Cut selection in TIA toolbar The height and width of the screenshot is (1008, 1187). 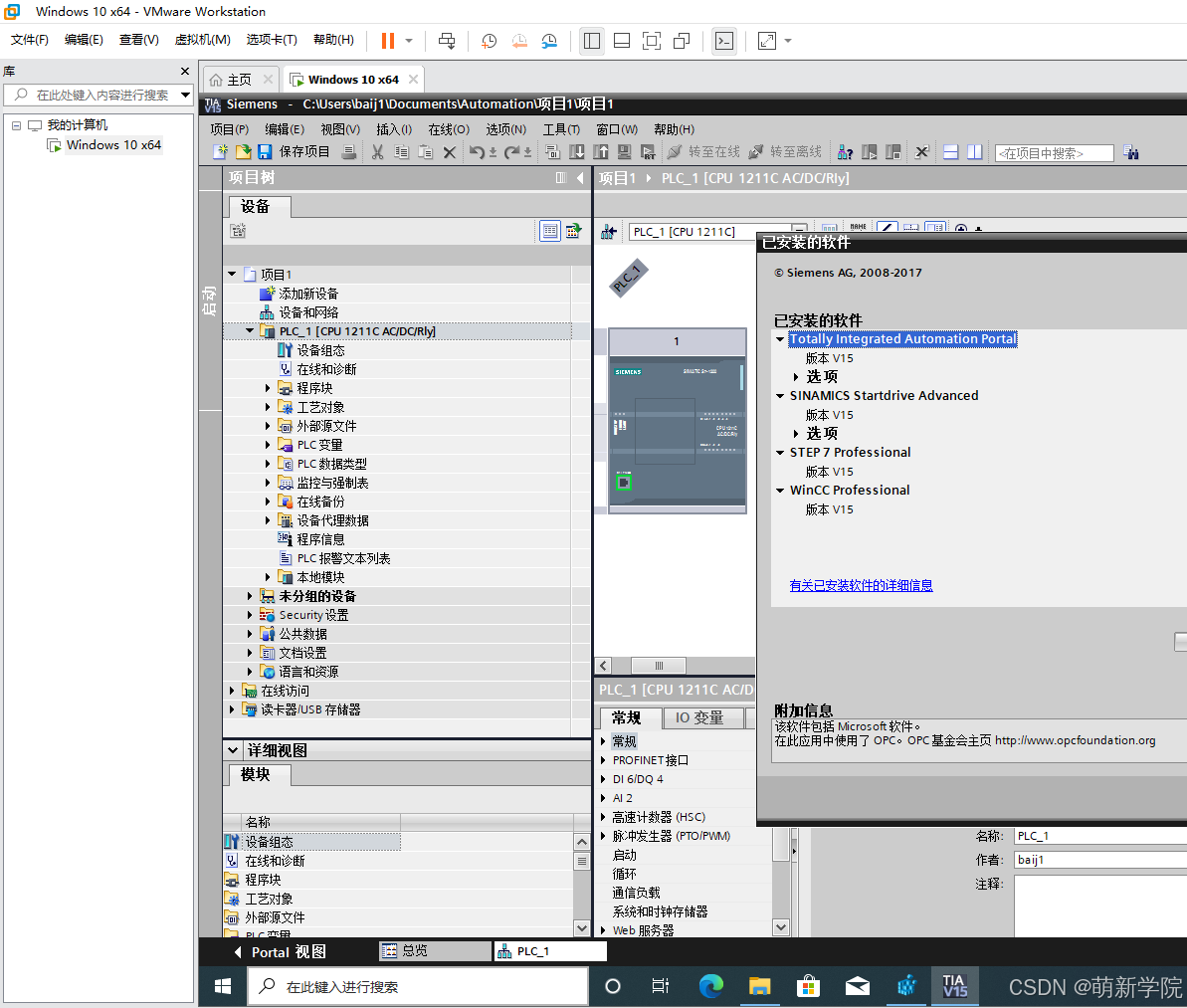(x=377, y=152)
